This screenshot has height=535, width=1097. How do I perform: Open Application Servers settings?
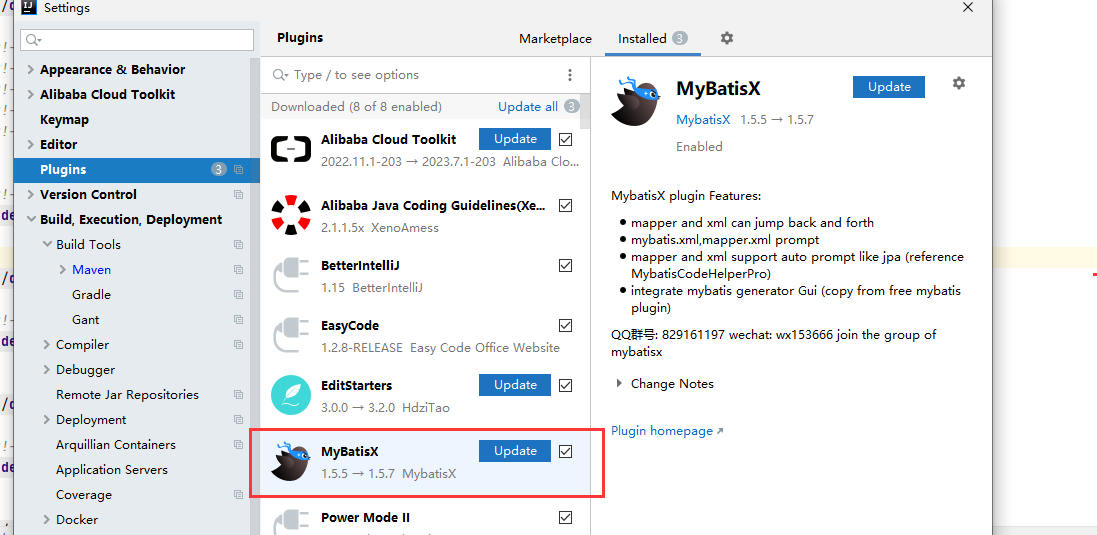(x=112, y=470)
